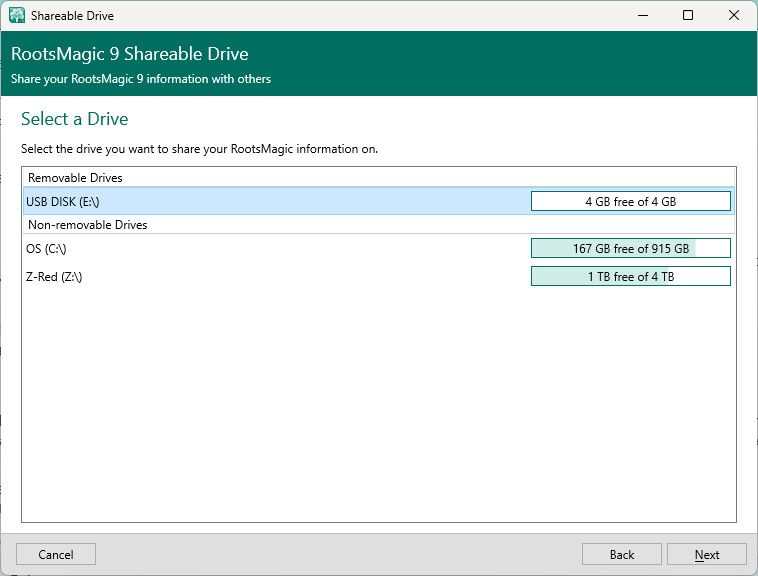758x576 pixels.
Task: Click the Non-removable Drives group header
Action: click(87, 225)
